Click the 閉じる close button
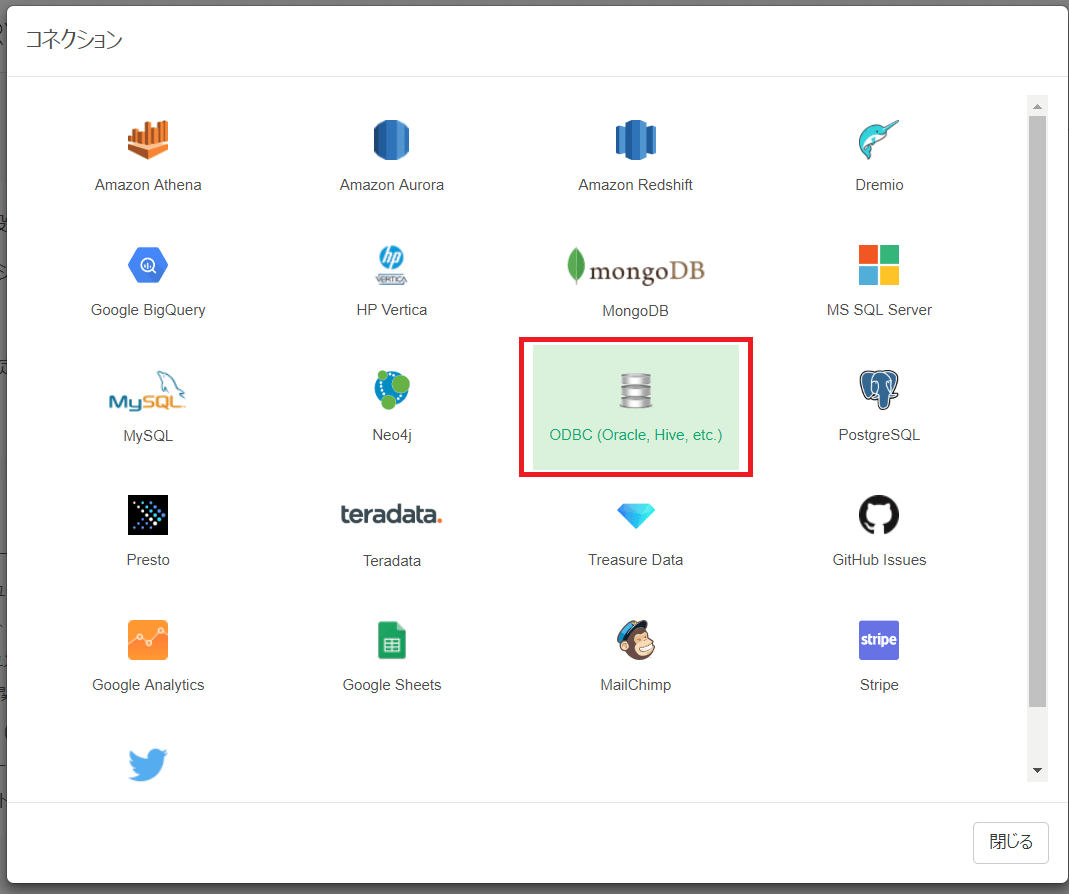 (x=1010, y=842)
